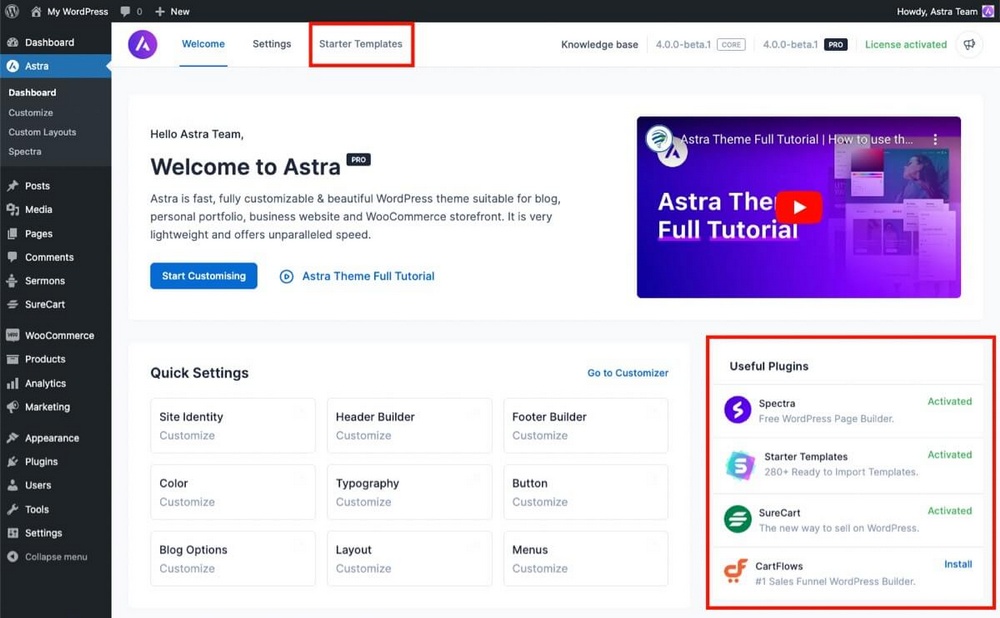Open the Menus quick setting card
The height and width of the screenshot is (618, 1000).
tap(585, 559)
